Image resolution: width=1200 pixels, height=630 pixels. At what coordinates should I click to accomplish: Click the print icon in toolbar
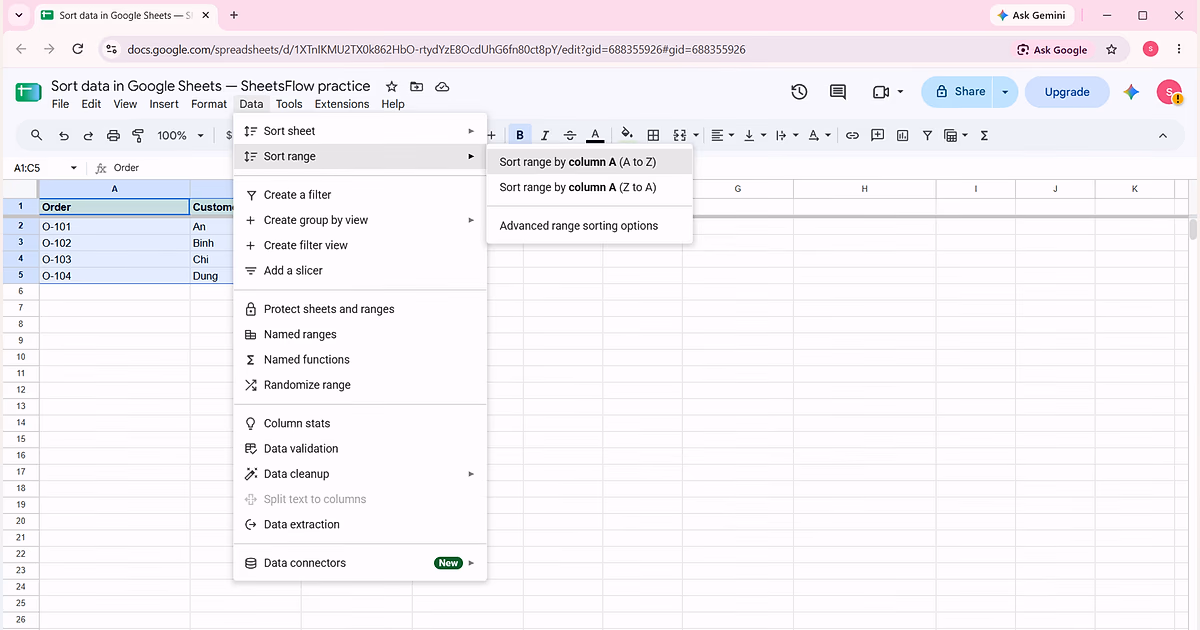click(x=113, y=135)
